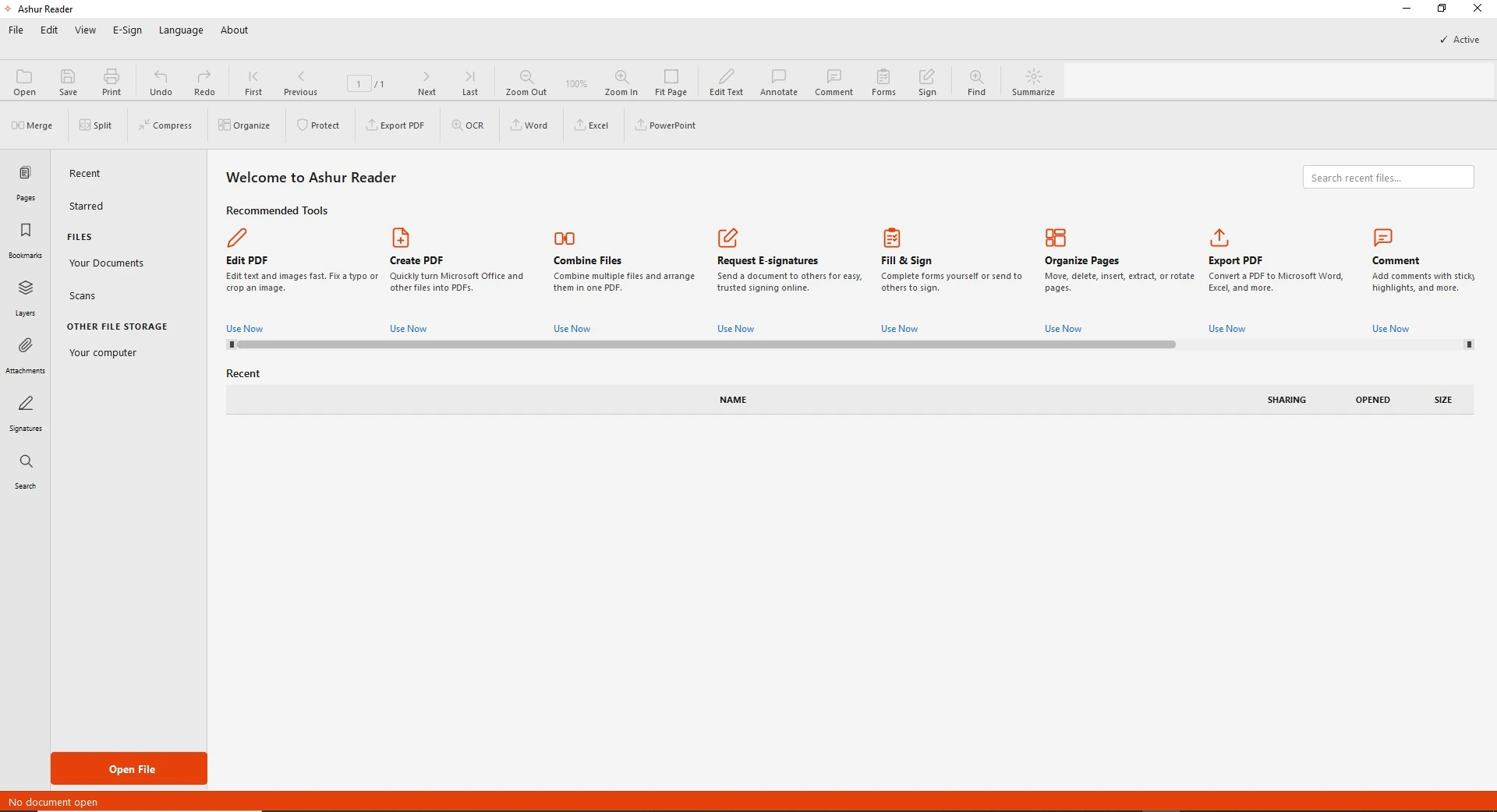
Task: Convert to Word via toolbar
Action: (x=529, y=125)
